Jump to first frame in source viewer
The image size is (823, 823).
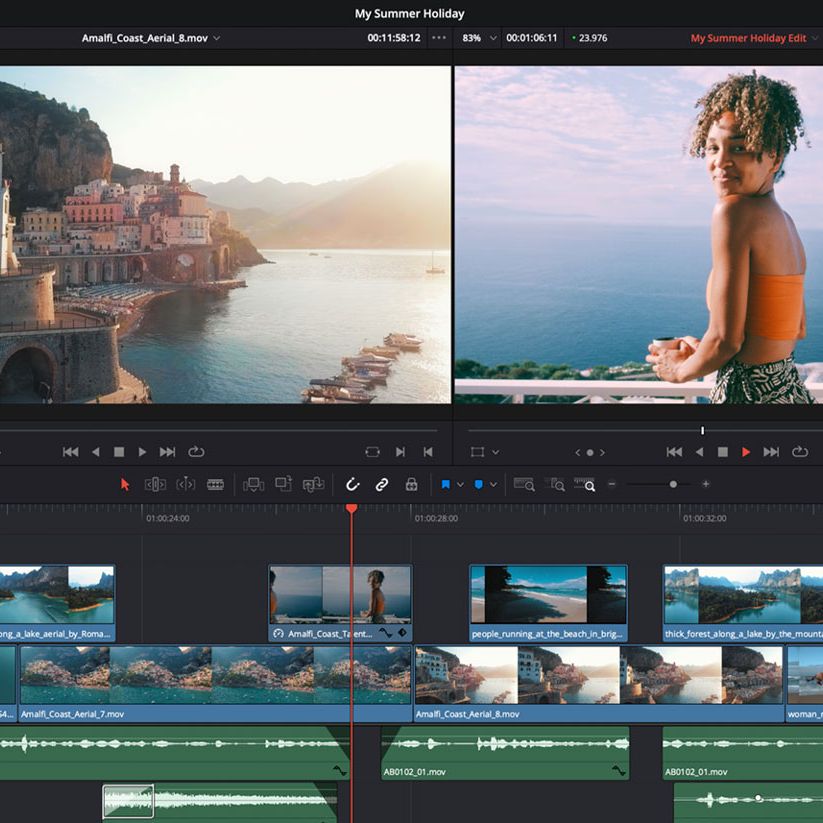coord(70,452)
